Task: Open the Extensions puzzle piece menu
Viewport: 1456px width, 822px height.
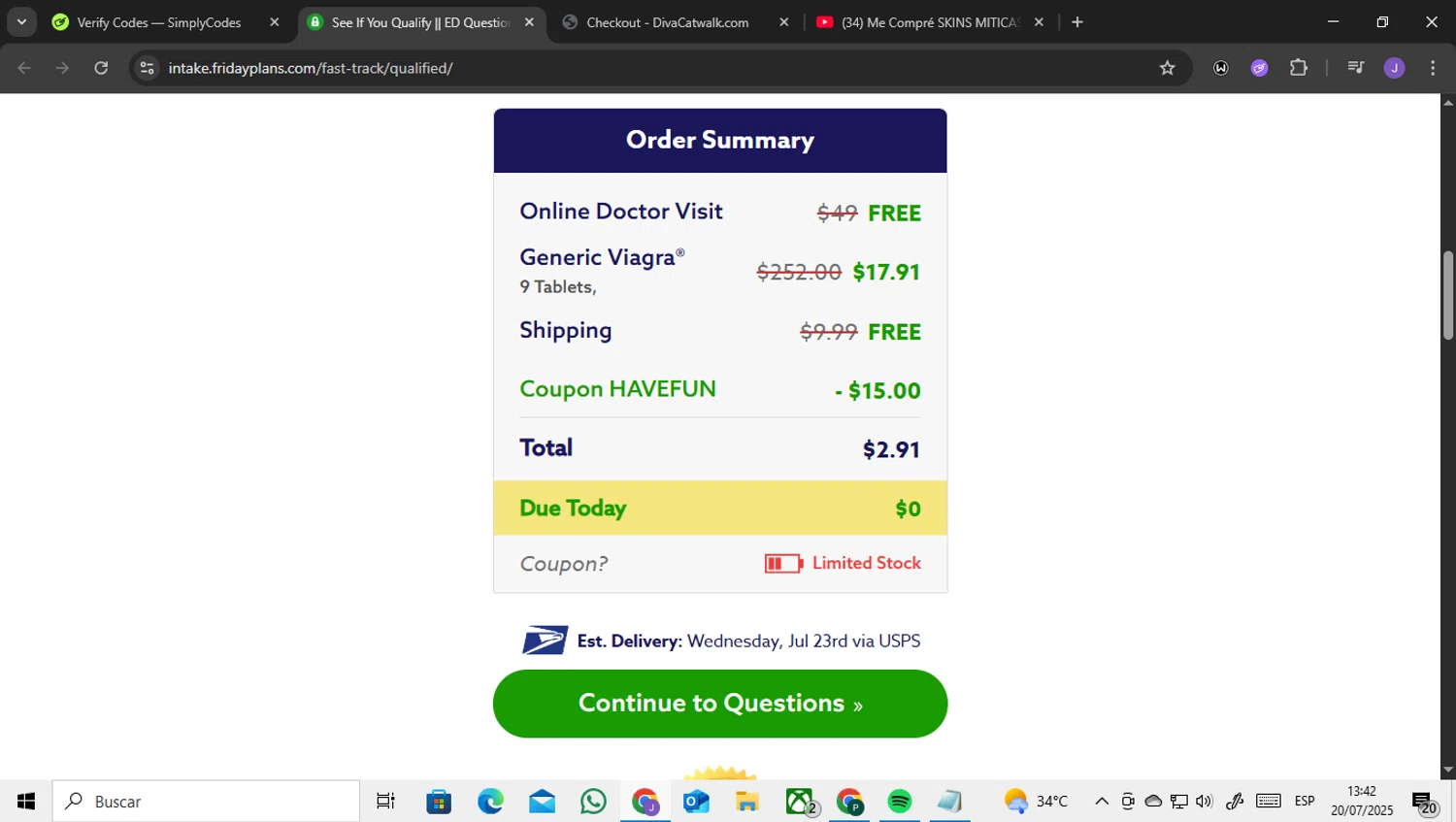Action: click(x=1299, y=68)
